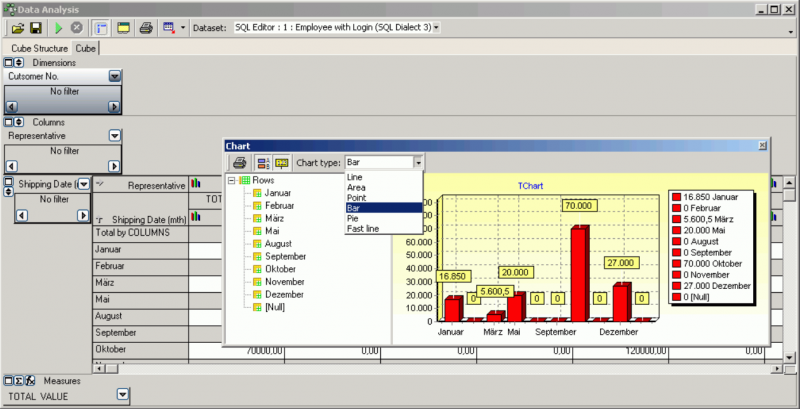This screenshot has width=800, height=409.
Task: Open the Shipping Date row dropdown
Action: (x=84, y=184)
